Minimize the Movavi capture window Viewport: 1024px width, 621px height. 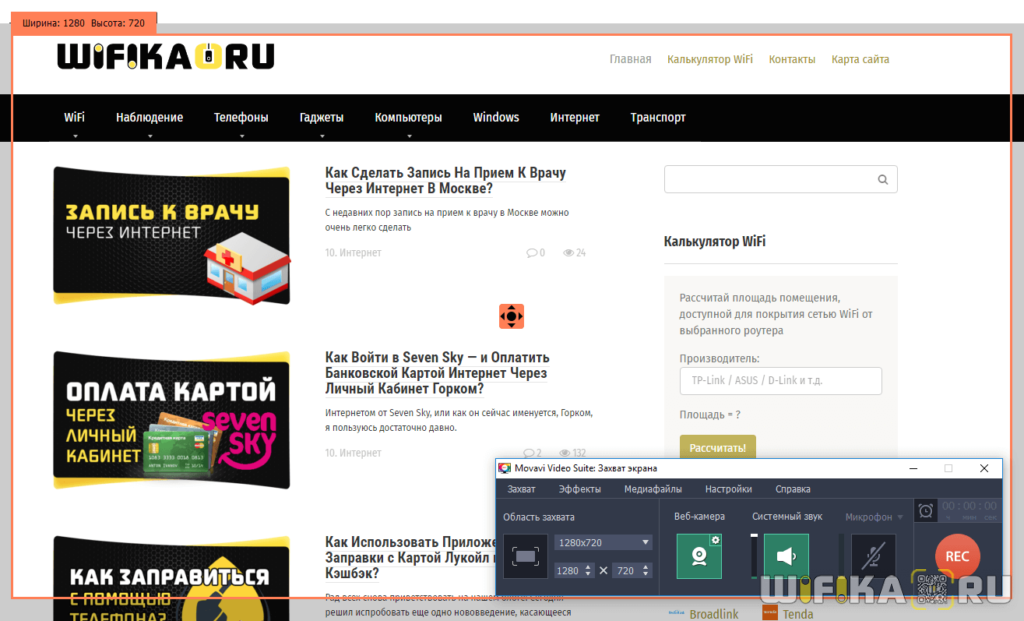pyautogui.click(x=914, y=468)
